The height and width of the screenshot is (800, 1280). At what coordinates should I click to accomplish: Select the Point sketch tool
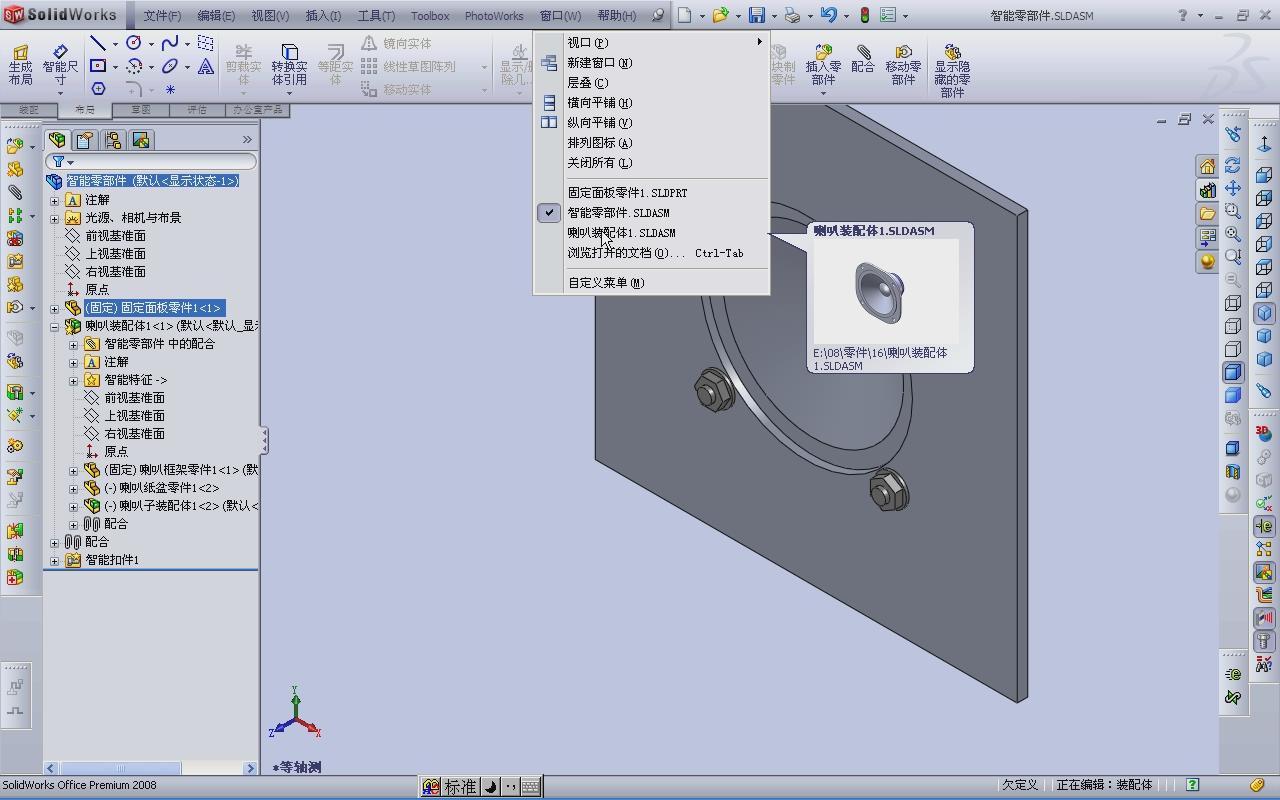pos(170,89)
